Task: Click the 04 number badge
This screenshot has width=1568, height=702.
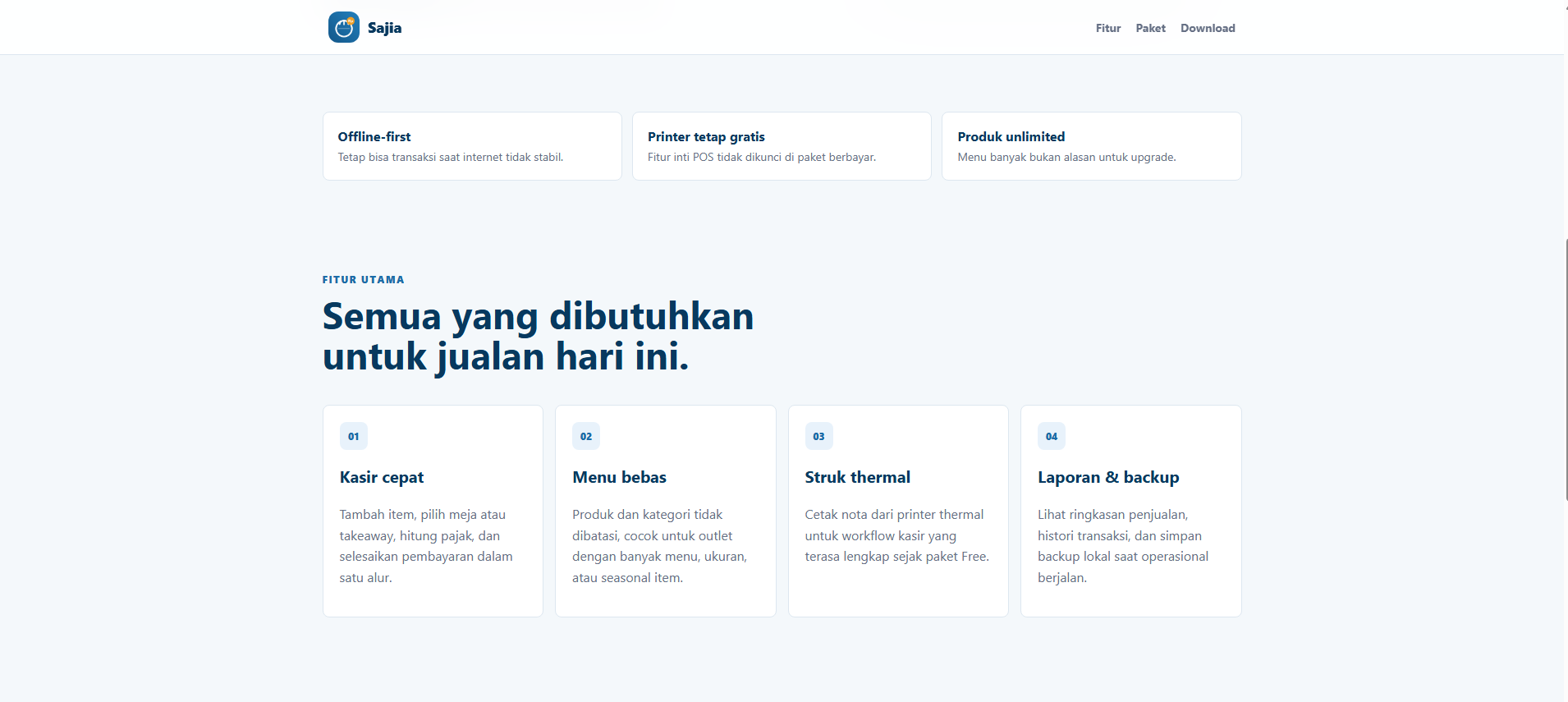Action: (x=1052, y=436)
